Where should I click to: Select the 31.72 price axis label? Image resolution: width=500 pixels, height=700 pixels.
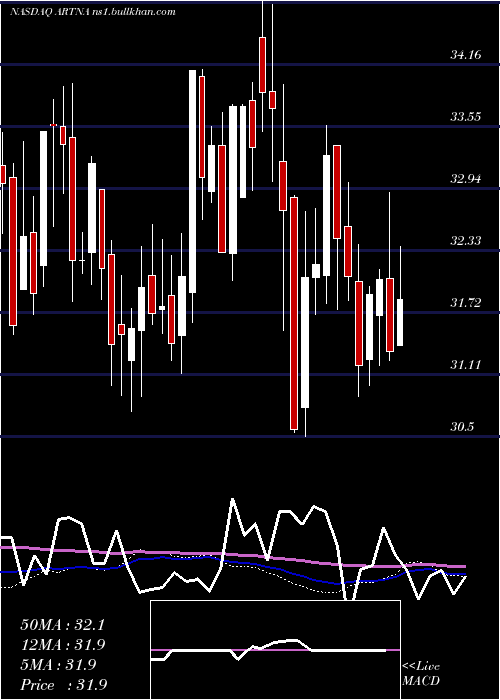pos(466,304)
